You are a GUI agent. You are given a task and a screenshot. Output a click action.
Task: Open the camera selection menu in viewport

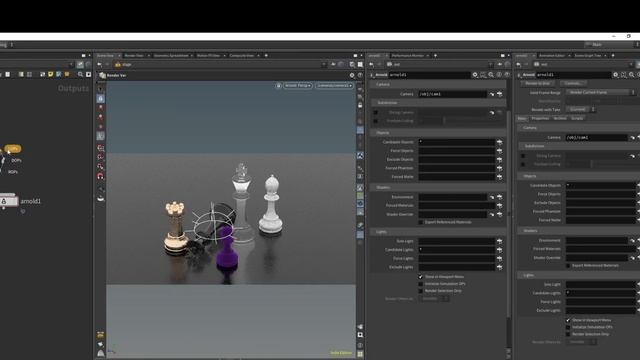point(334,86)
